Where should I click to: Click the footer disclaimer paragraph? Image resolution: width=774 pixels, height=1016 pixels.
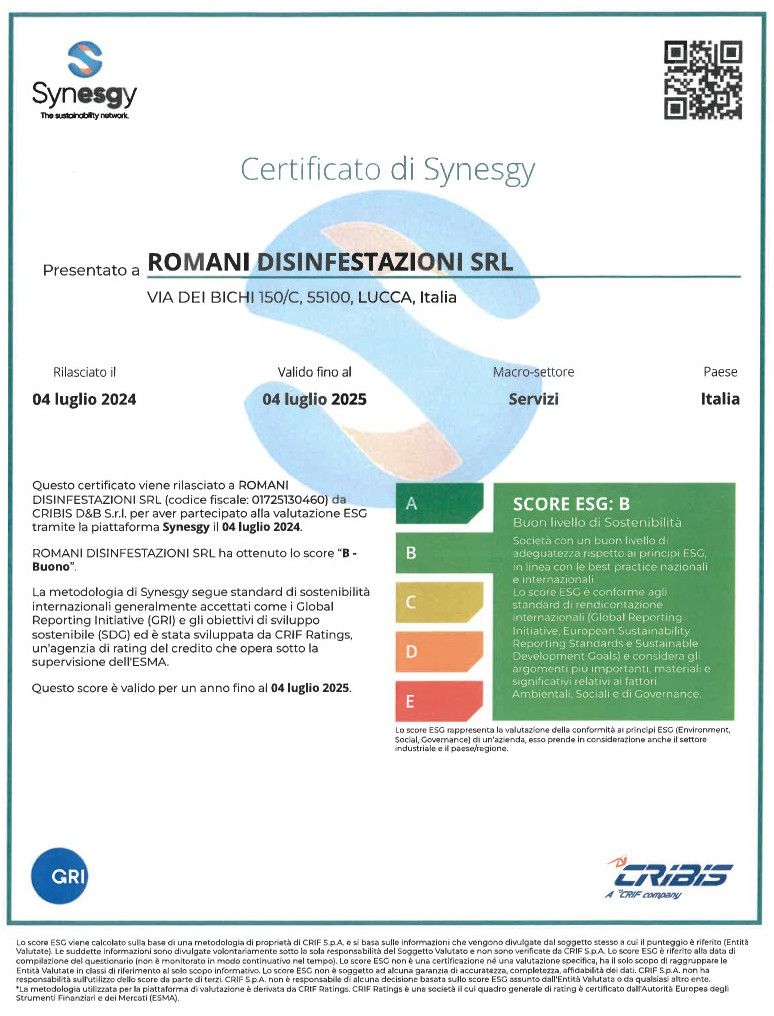386,969
